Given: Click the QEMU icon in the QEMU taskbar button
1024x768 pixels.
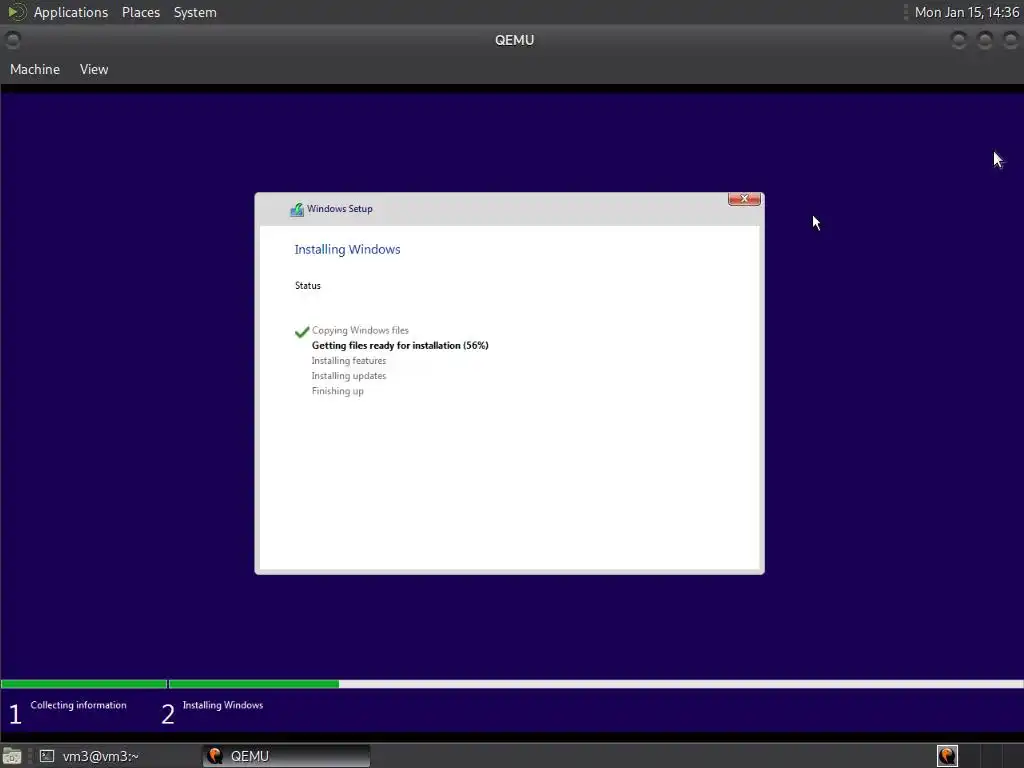Looking at the screenshot, I should click(215, 756).
